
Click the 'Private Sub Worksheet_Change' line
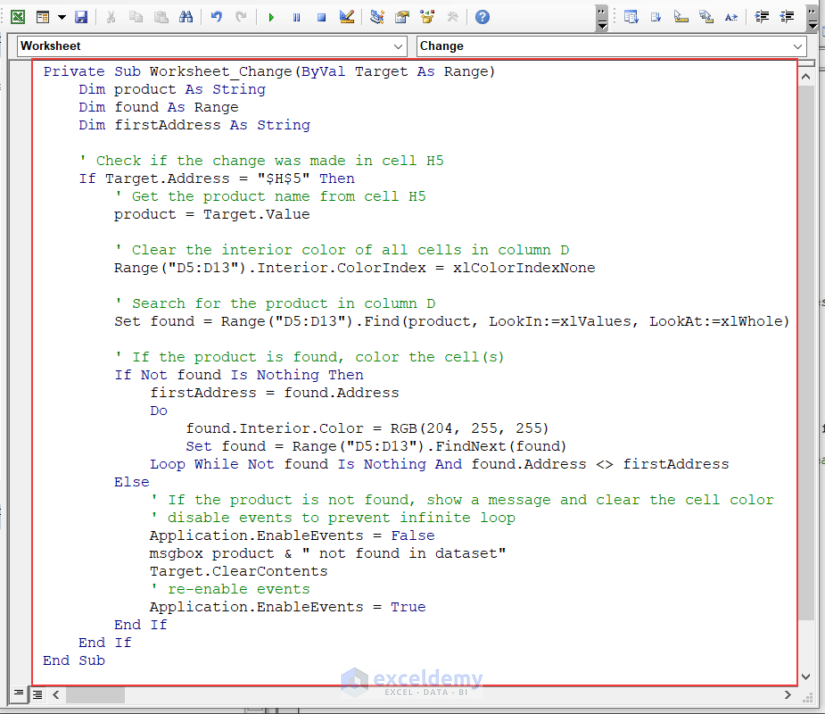[x=269, y=72]
